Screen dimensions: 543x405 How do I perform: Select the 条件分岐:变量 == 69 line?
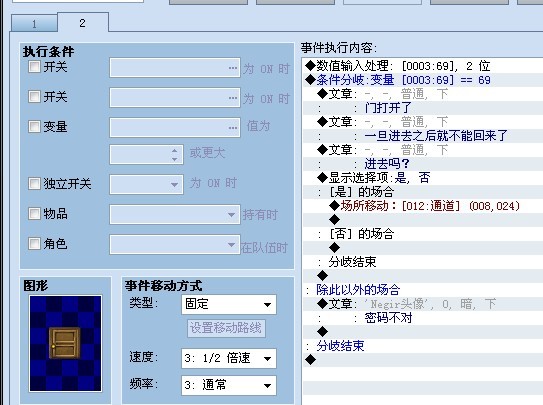pos(423,80)
